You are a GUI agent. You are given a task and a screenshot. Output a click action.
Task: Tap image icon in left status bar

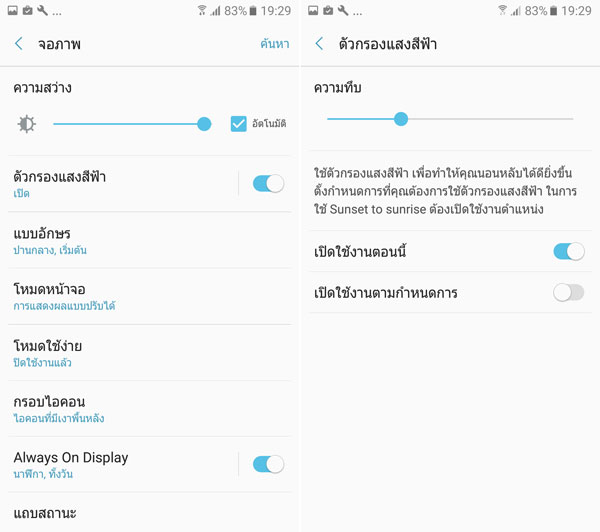coord(13,10)
